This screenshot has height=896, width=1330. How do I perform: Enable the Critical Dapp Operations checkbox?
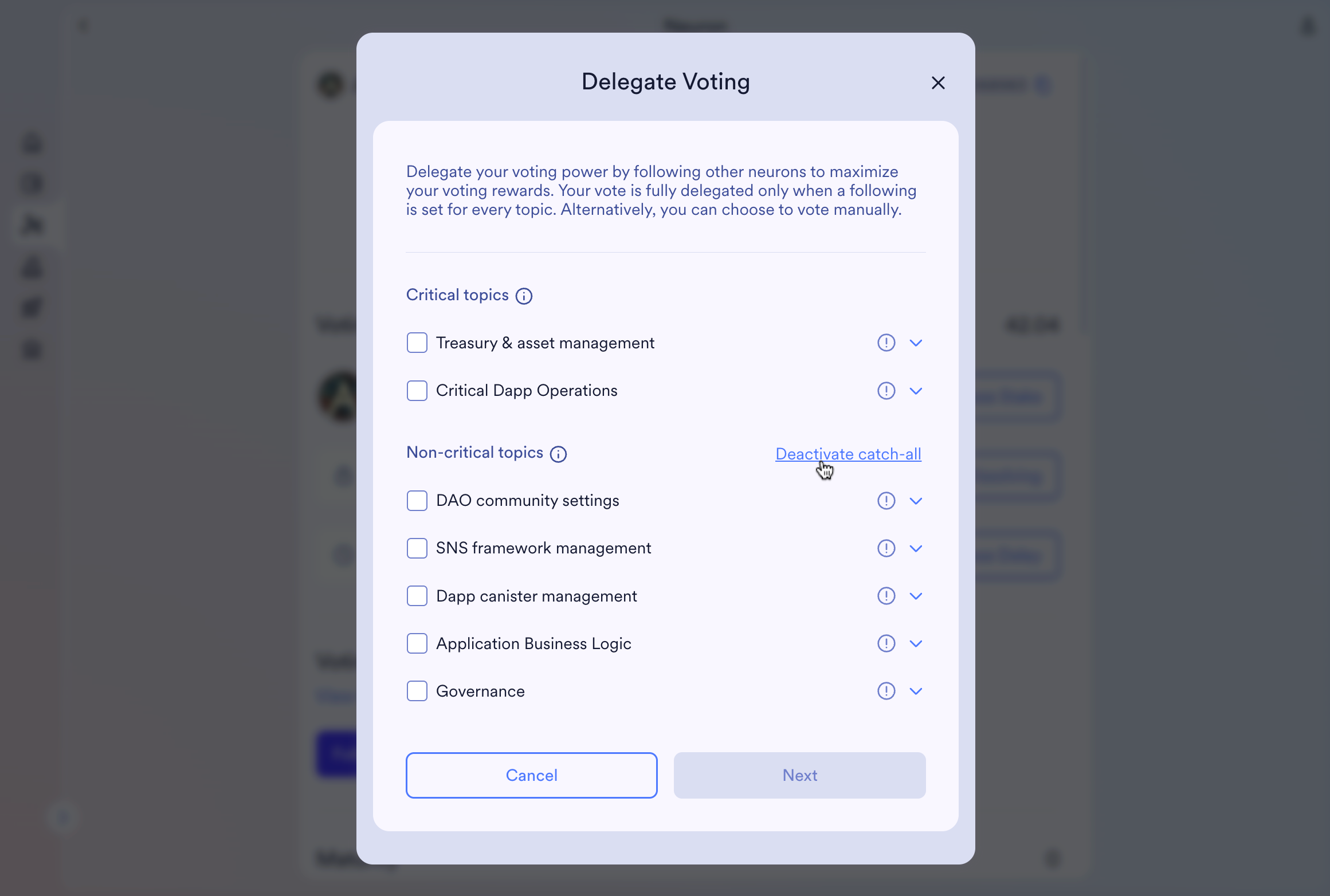(417, 391)
